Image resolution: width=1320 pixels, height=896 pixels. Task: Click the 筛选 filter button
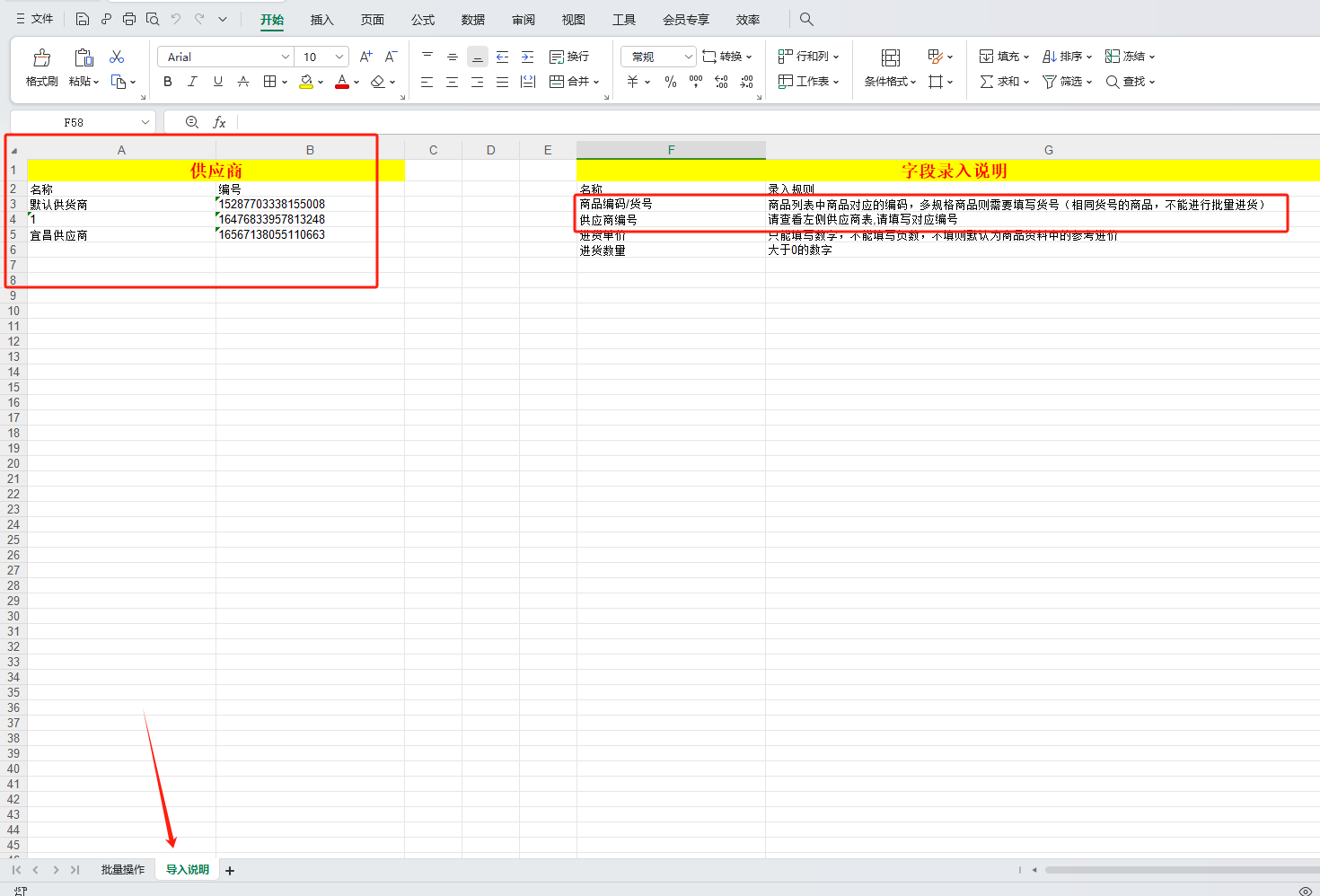pyautogui.click(x=1066, y=82)
